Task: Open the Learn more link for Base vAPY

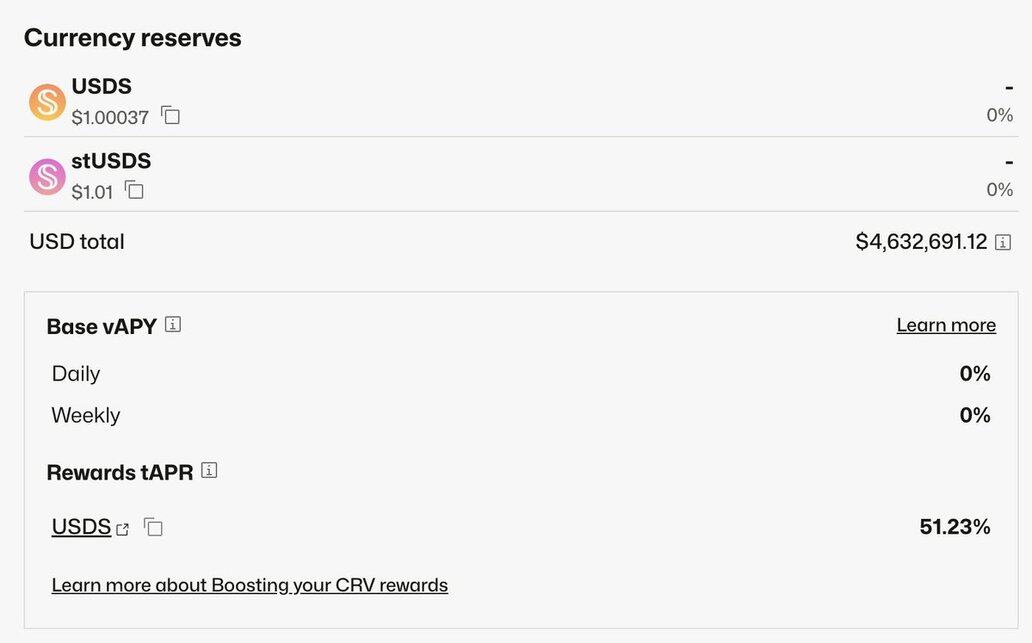Action: pos(946,325)
